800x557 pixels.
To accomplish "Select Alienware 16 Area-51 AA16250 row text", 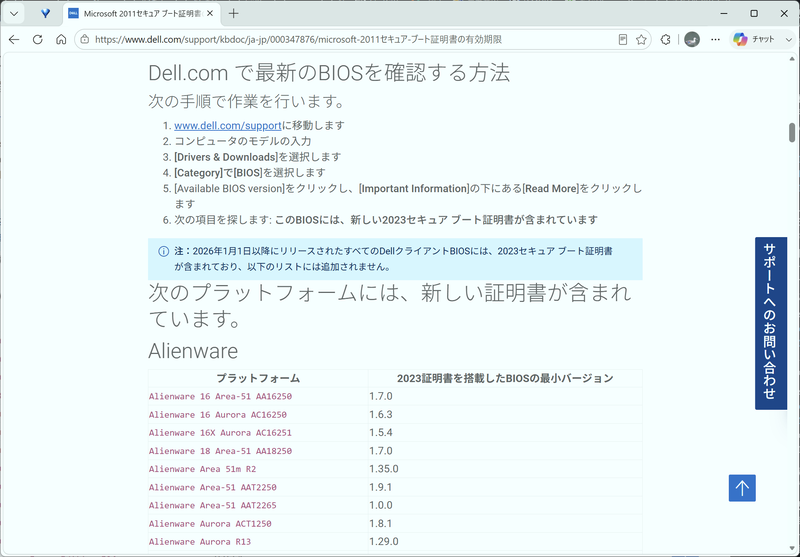I will (220, 396).
